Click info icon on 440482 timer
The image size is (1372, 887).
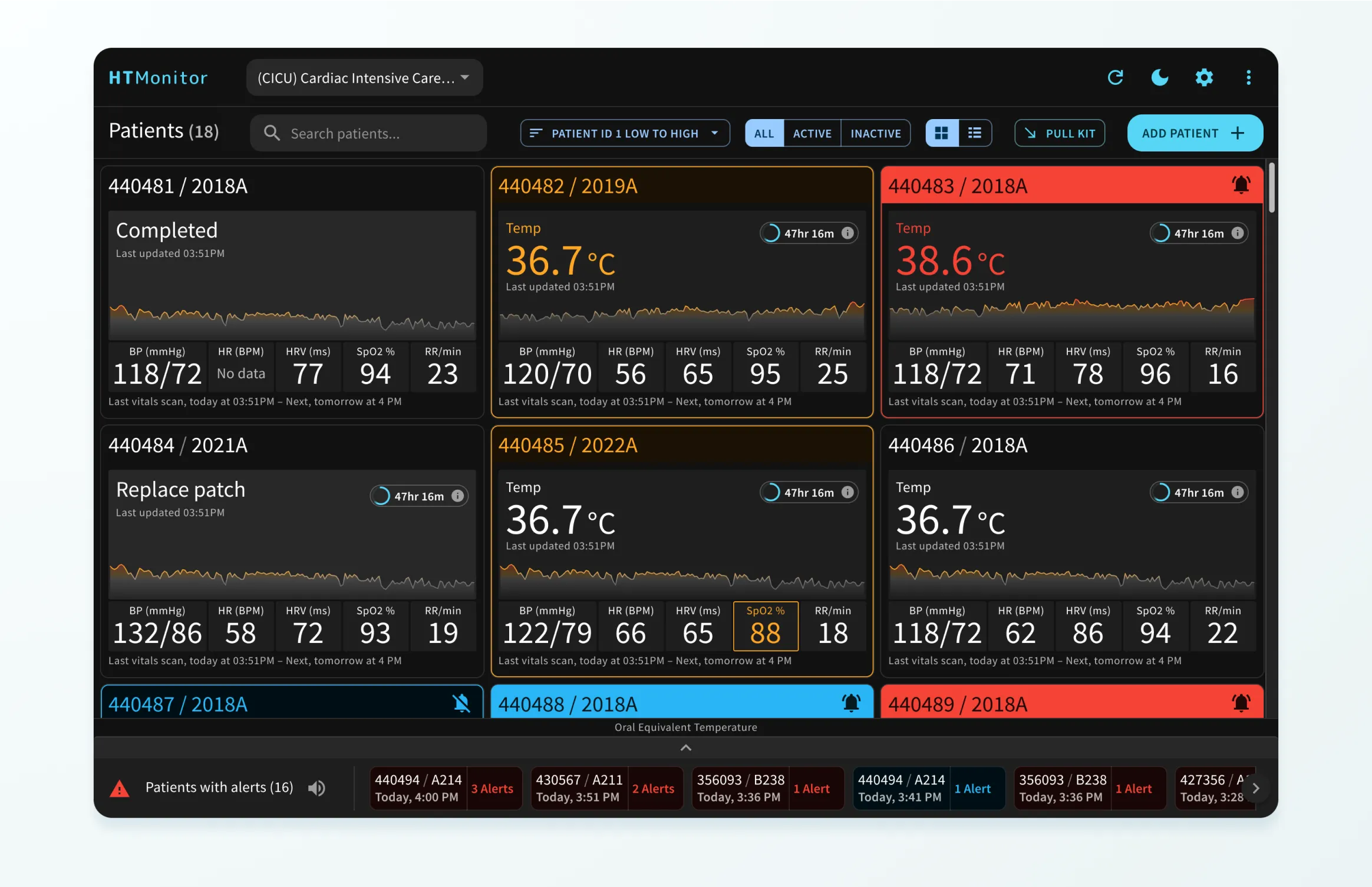[x=847, y=233]
